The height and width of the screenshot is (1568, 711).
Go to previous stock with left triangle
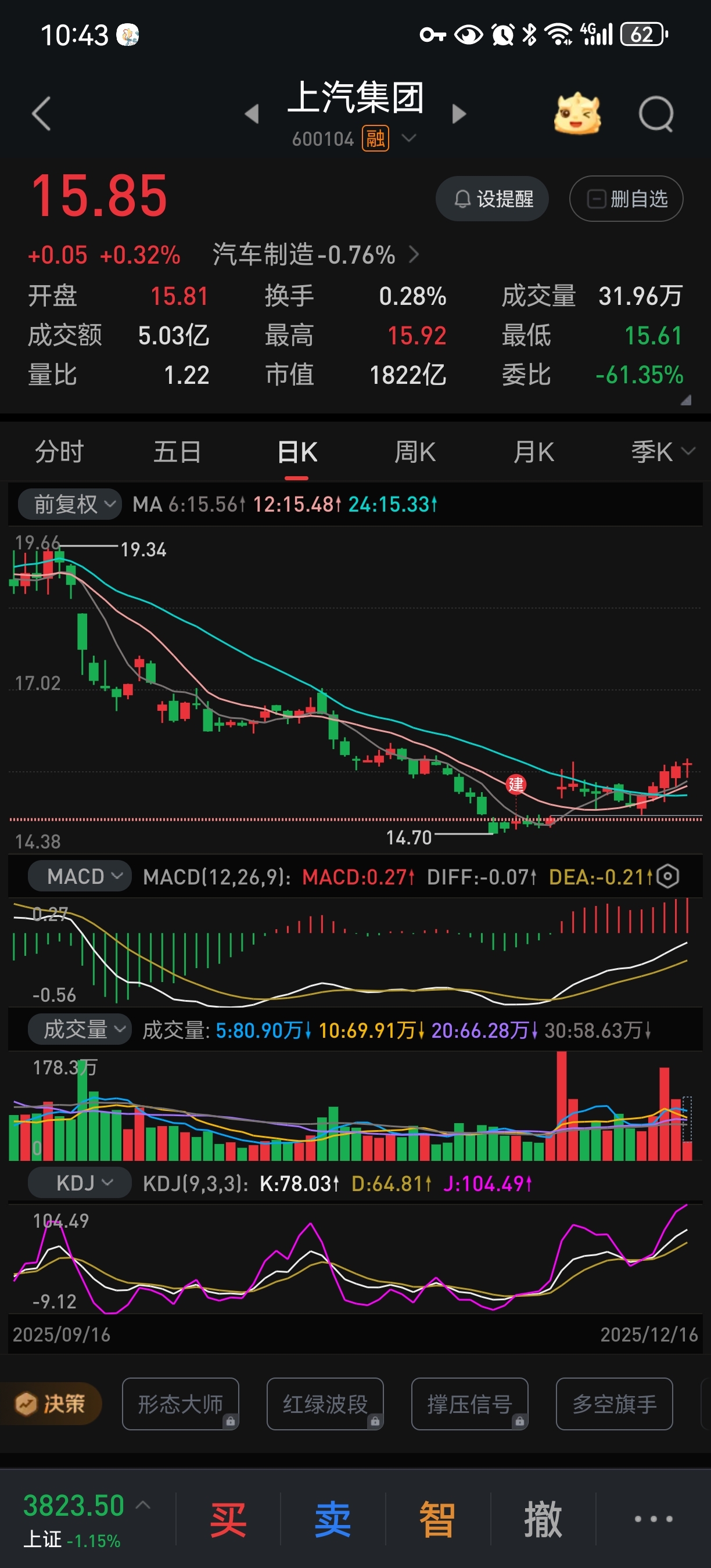[x=252, y=113]
